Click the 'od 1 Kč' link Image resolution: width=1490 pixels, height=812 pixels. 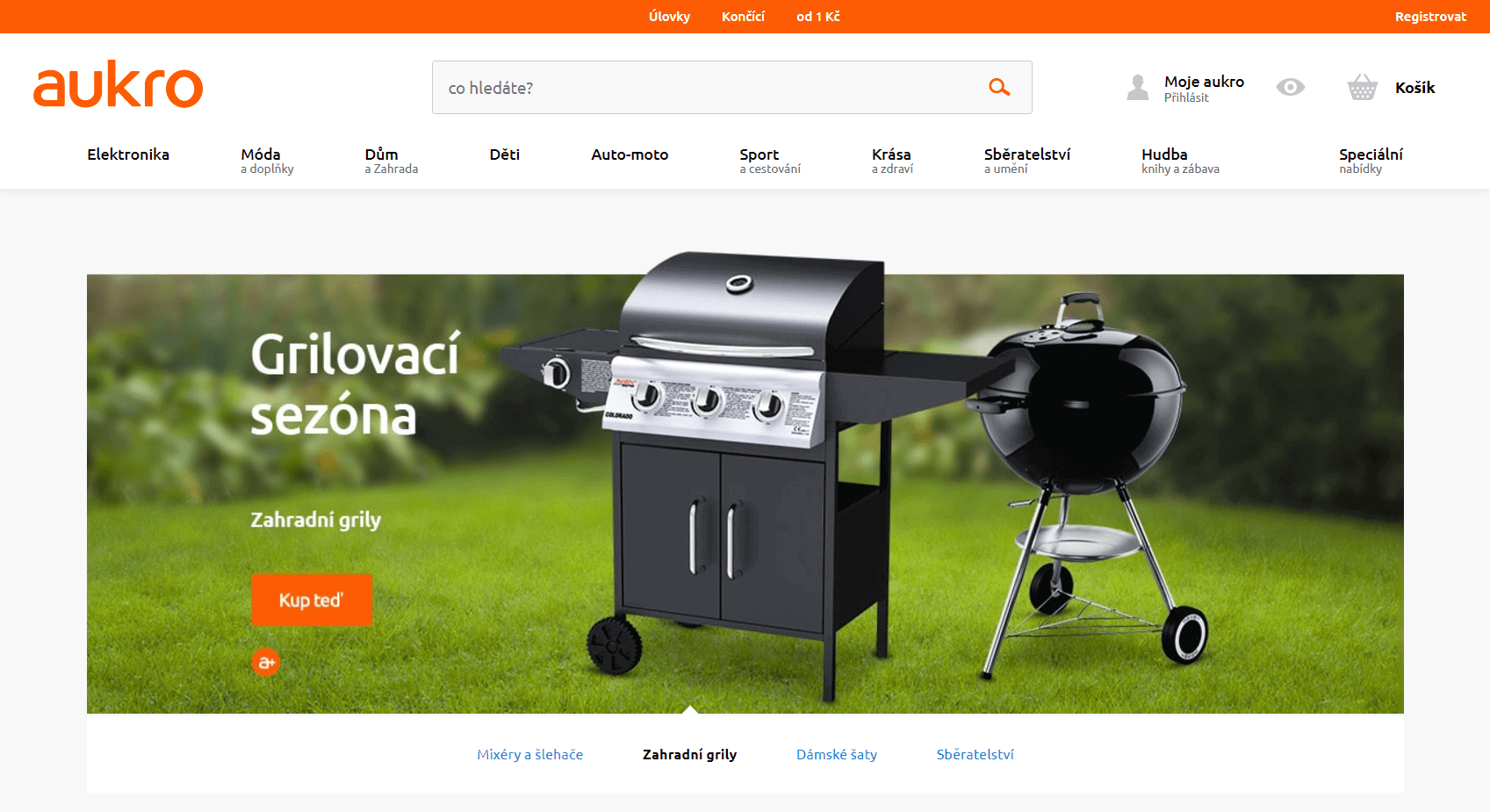818,17
